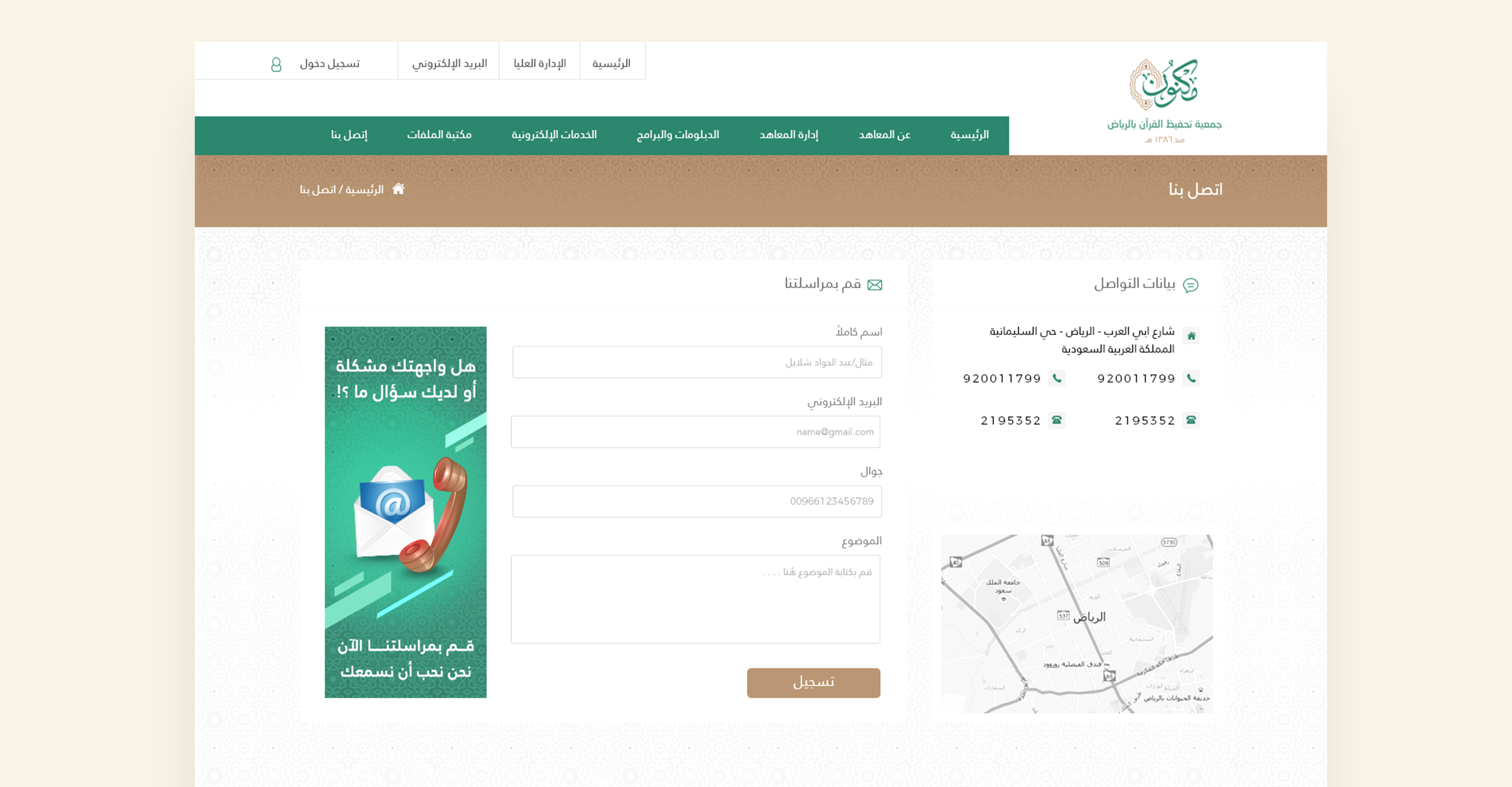Click the rightmost 2195352 fax number
The height and width of the screenshot is (787, 1512).
pyautogui.click(x=1145, y=420)
